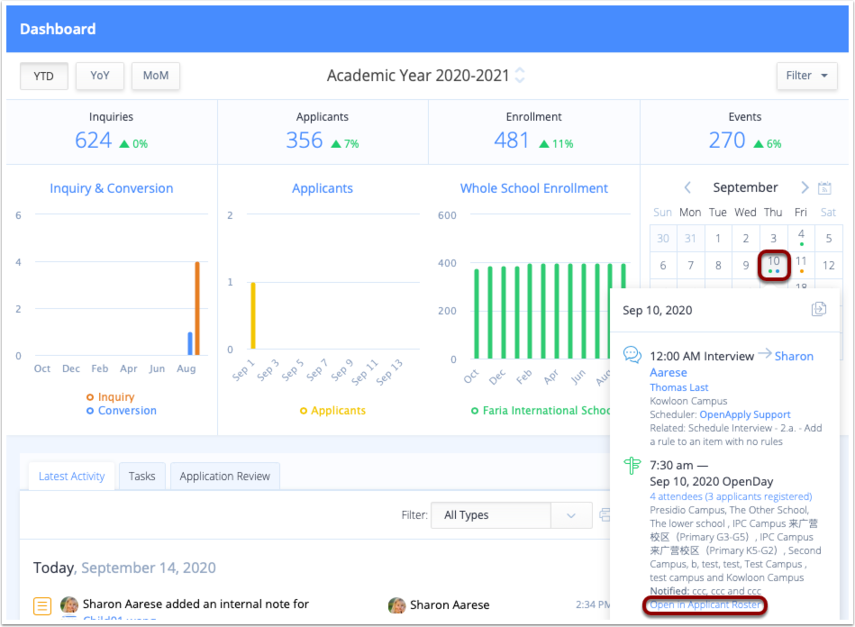The image size is (855, 627).
Task: Click the OpenDay signpost event icon
Action: pyautogui.click(x=632, y=466)
